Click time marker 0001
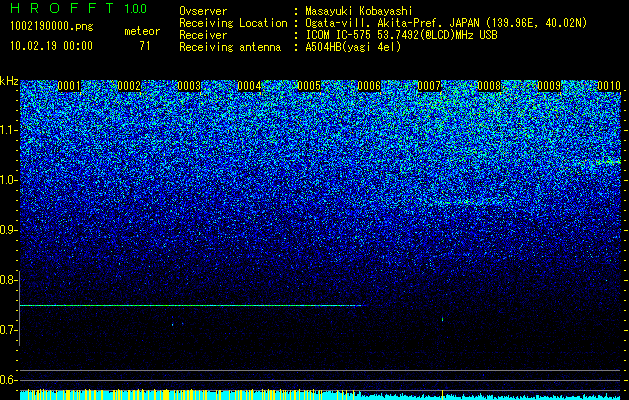Screen dimensions: 629x400 click(69, 86)
